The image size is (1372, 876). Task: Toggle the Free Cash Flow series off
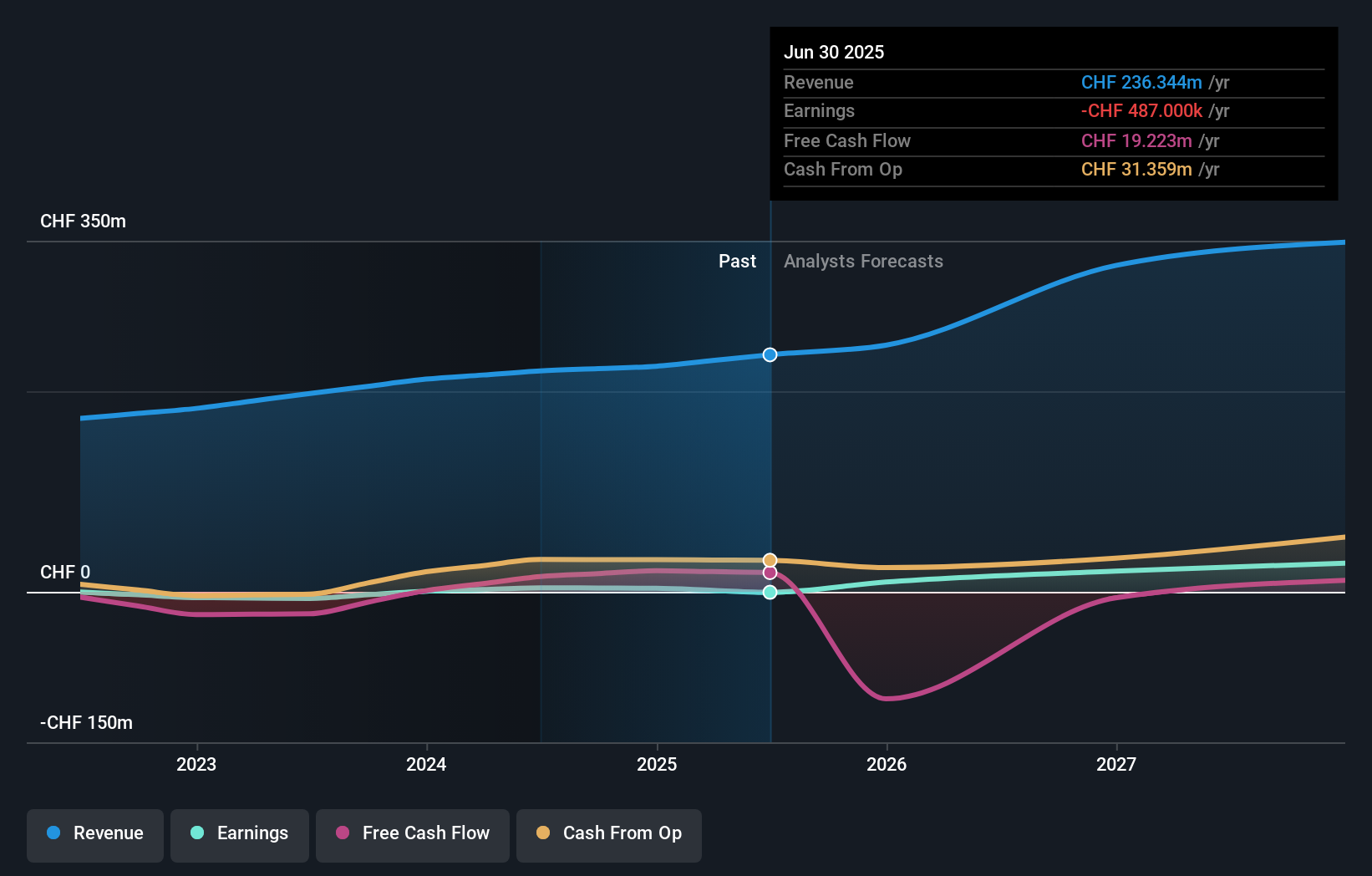click(413, 835)
